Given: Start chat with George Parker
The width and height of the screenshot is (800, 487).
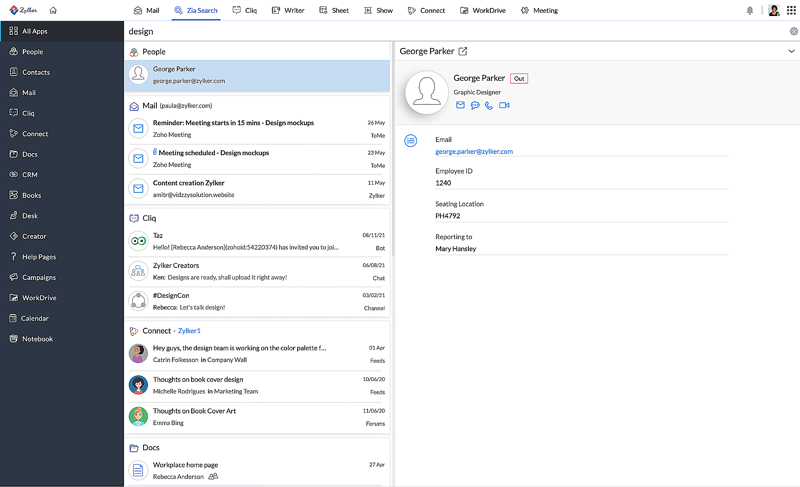Looking at the screenshot, I should 475,105.
